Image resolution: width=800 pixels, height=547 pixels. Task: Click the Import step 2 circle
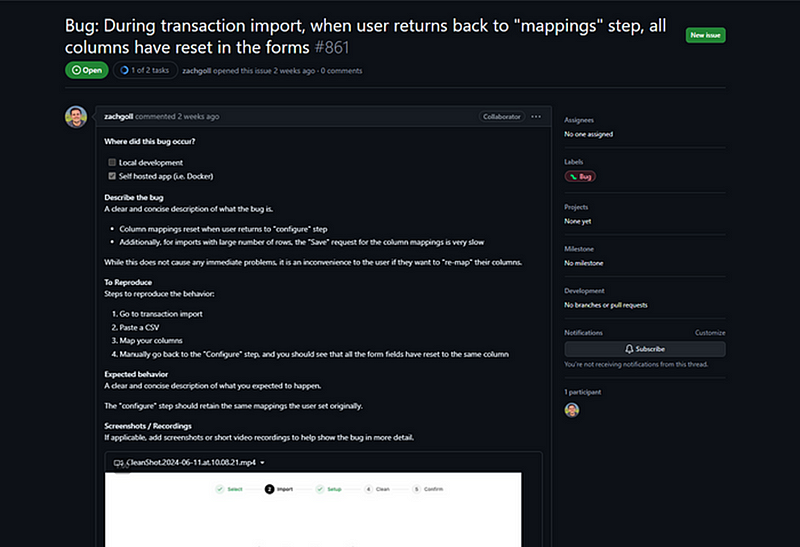270,490
